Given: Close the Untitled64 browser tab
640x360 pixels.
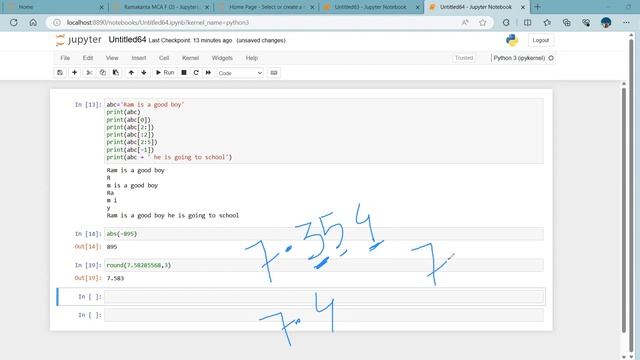Looking at the screenshot, I should [x=523, y=7].
